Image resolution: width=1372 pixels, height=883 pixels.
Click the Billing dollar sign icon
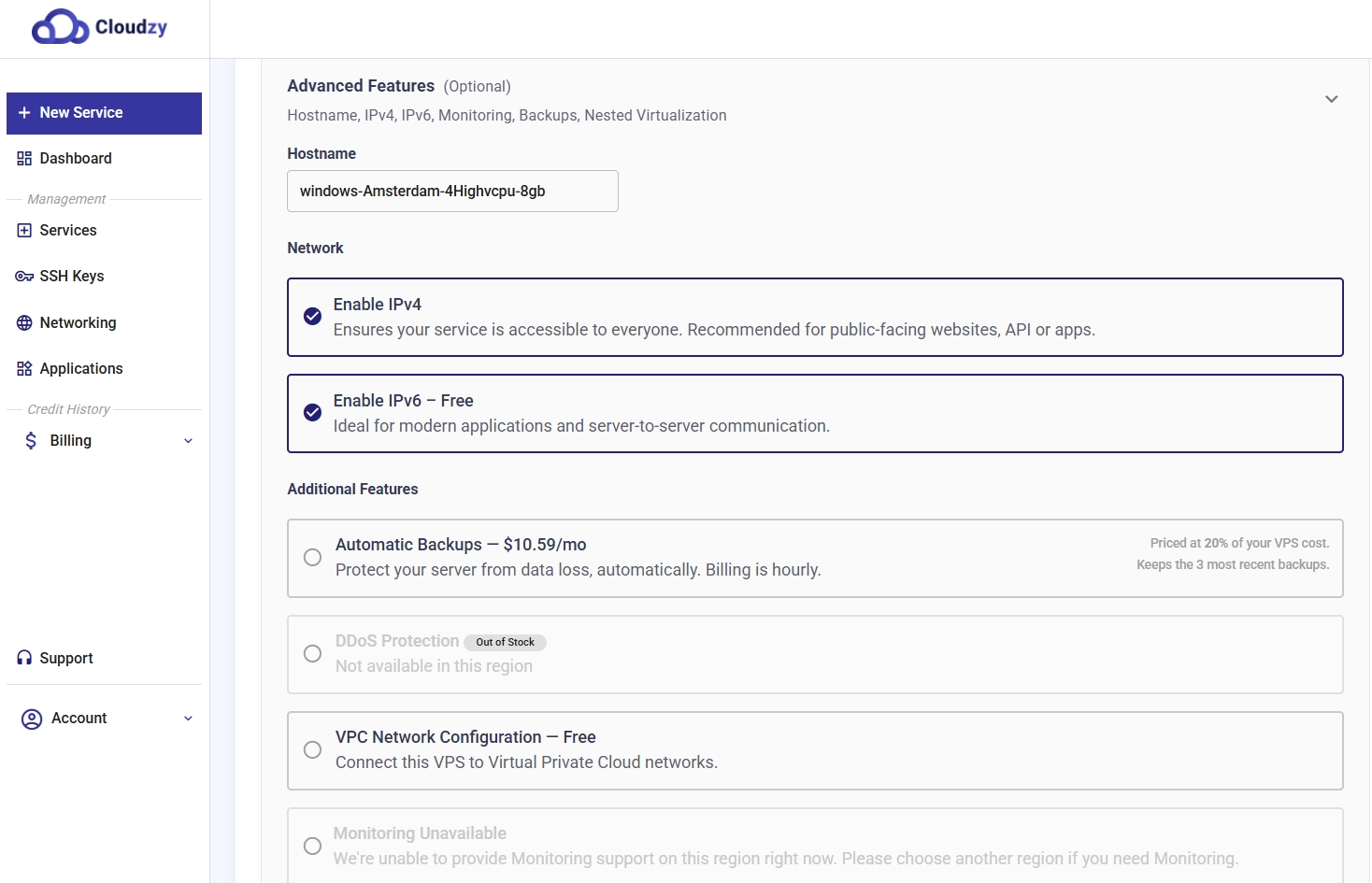coord(31,441)
